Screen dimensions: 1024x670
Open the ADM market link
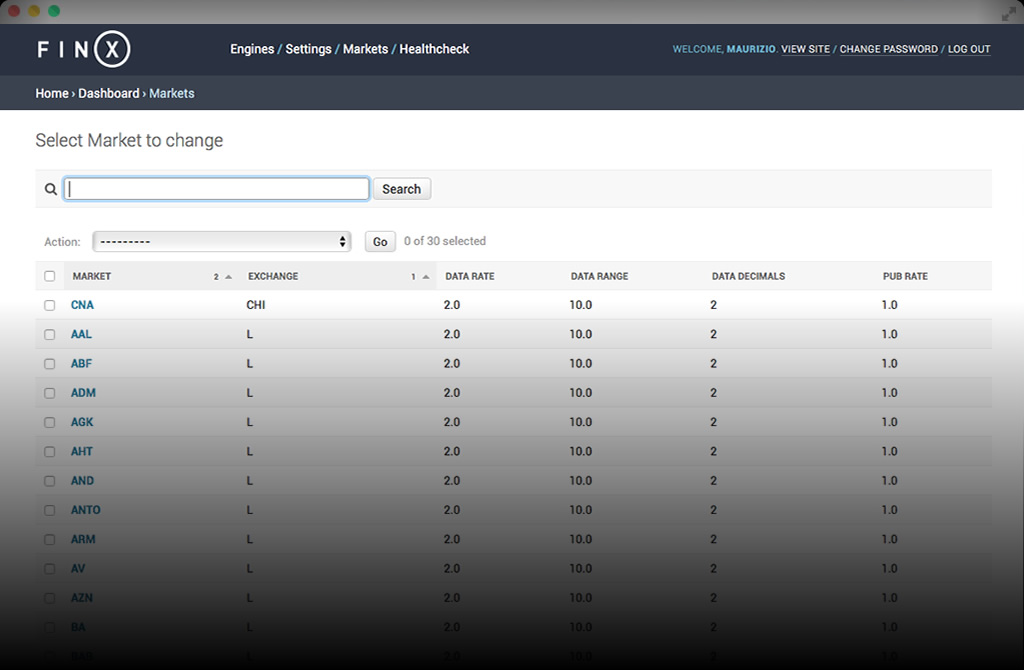83,393
